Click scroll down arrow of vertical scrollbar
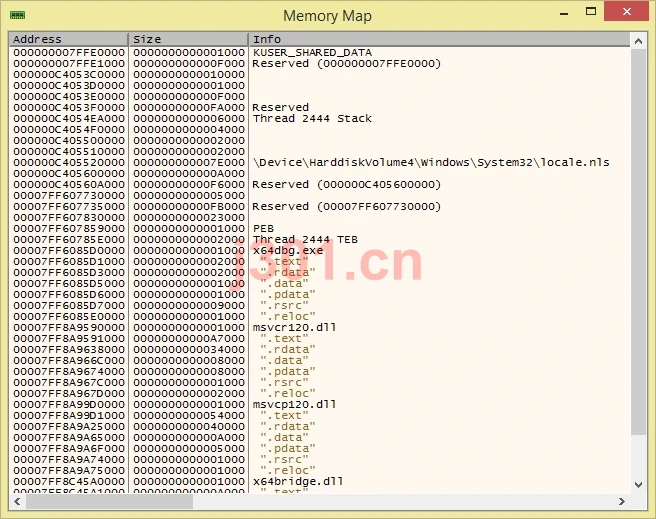The height and width of the screenshot is (519, 656). click(x=638, y=485)
